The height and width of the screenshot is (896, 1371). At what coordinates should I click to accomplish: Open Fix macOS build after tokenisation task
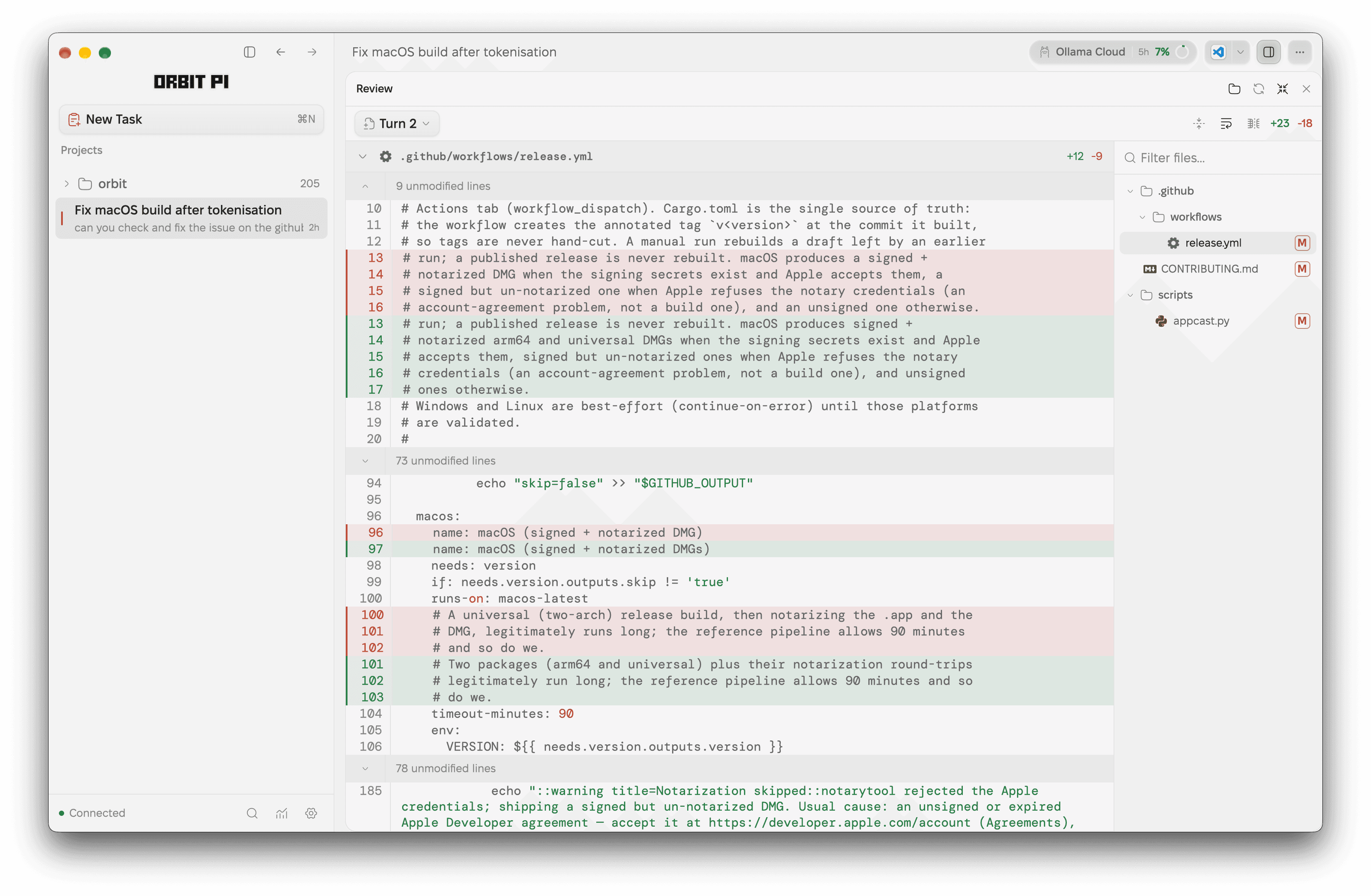pos(191,218)
